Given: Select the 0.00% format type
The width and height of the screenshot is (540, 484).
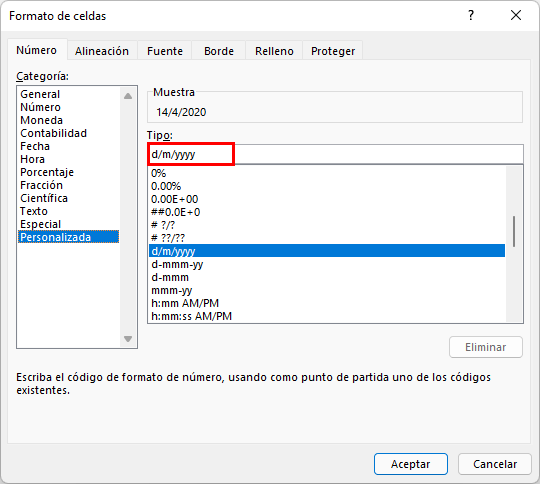Looking at the screenshot, I should 327,186.
